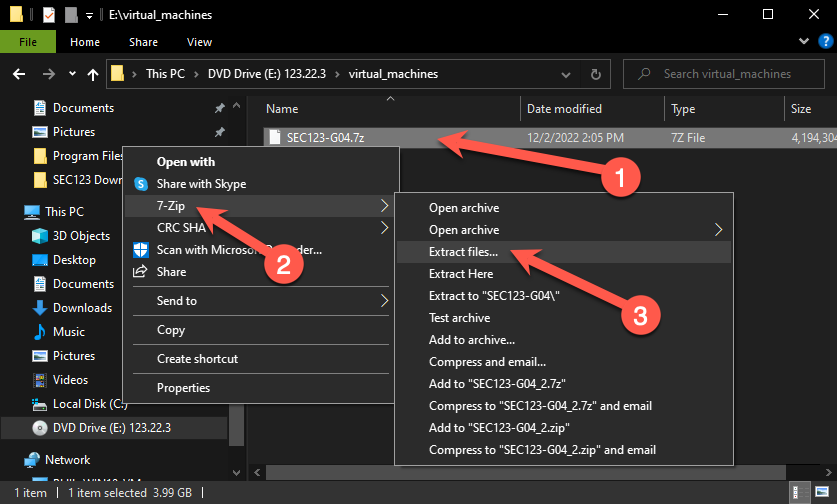
Task: Click the back navigation arrow
Action: 19,74
